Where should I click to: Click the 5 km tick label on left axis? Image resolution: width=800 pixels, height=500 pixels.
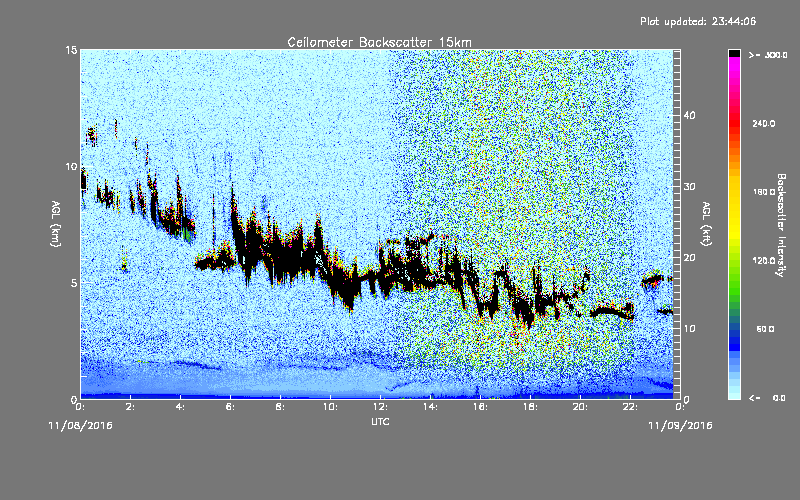(x=73, y=283)
